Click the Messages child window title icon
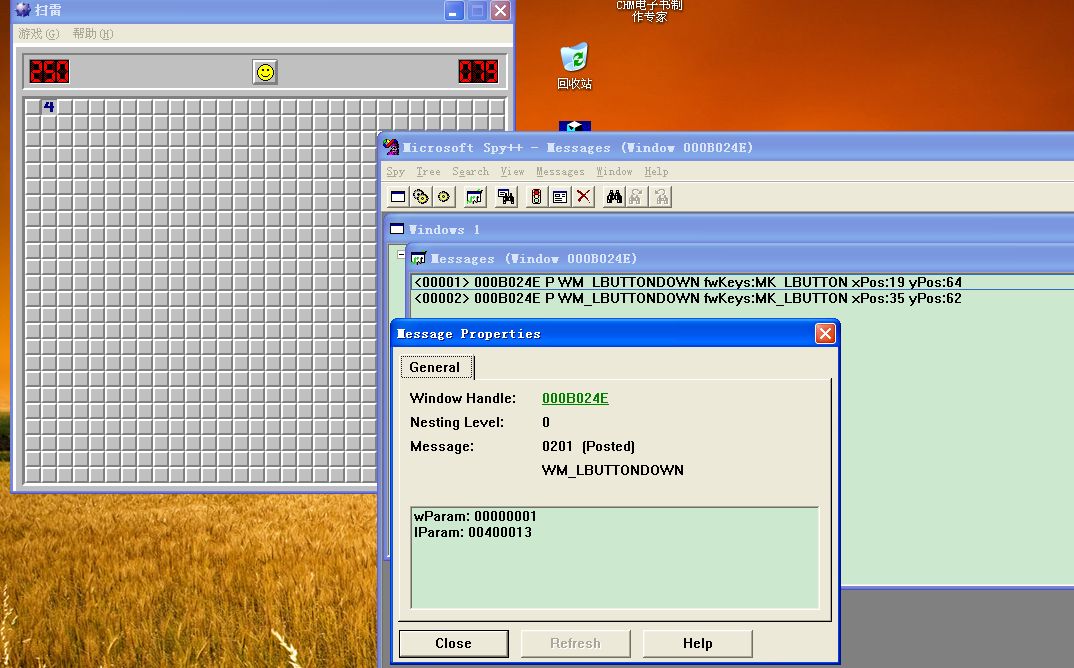 (418, 258)
